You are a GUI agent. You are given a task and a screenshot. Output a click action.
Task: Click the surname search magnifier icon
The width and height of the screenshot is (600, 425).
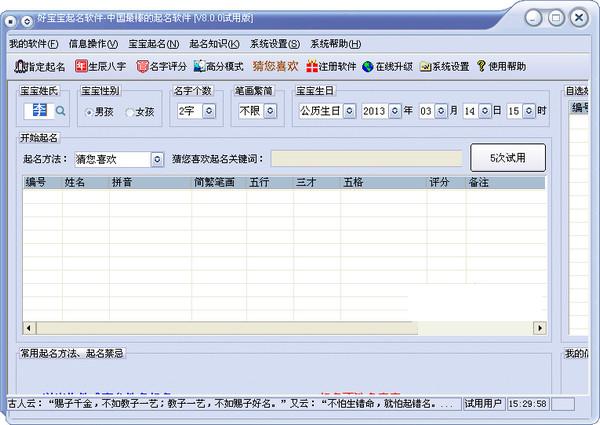point(60,111)
